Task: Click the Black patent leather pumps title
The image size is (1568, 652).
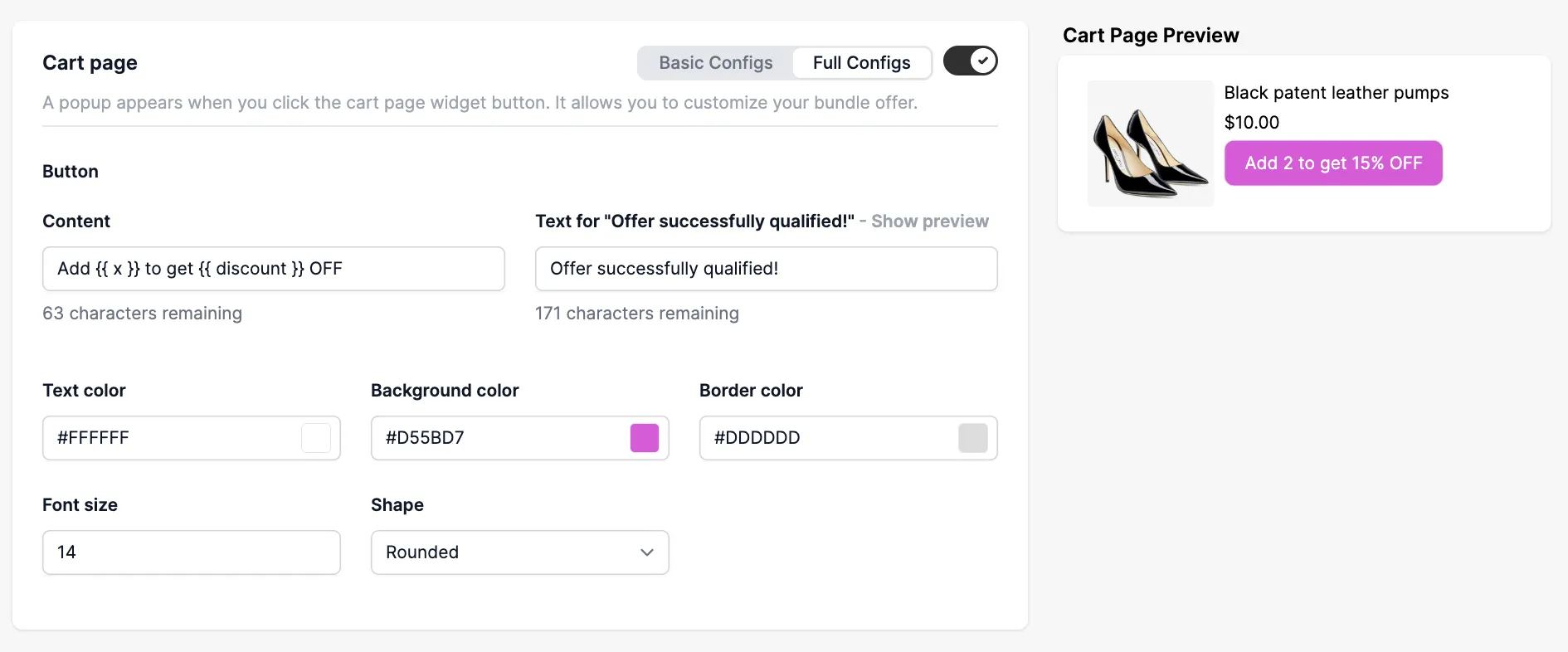Action: (x=1337, y=93)
